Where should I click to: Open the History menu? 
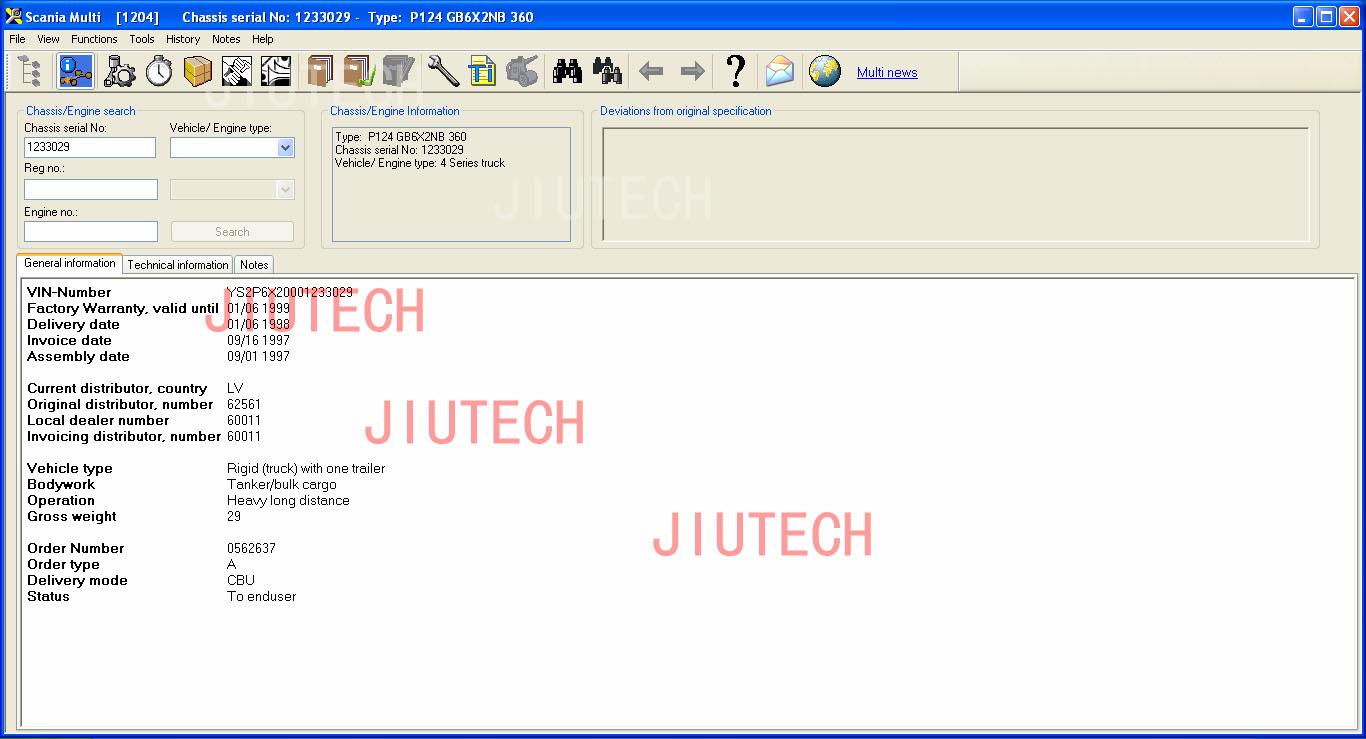[x=183, y=39]
